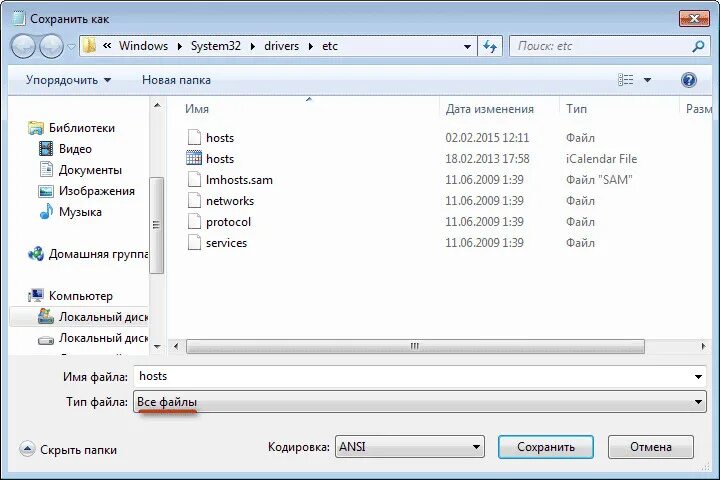
Task: Click the magnifier search icon
Action: pyautogui.click(x=698, y=46)
